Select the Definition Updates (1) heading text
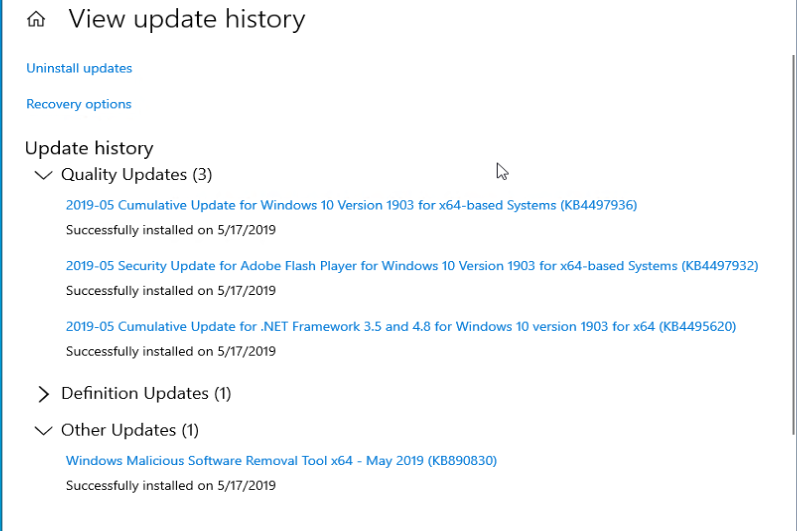Viewport: 797px width, 531px height. click(x=146, y=393)
